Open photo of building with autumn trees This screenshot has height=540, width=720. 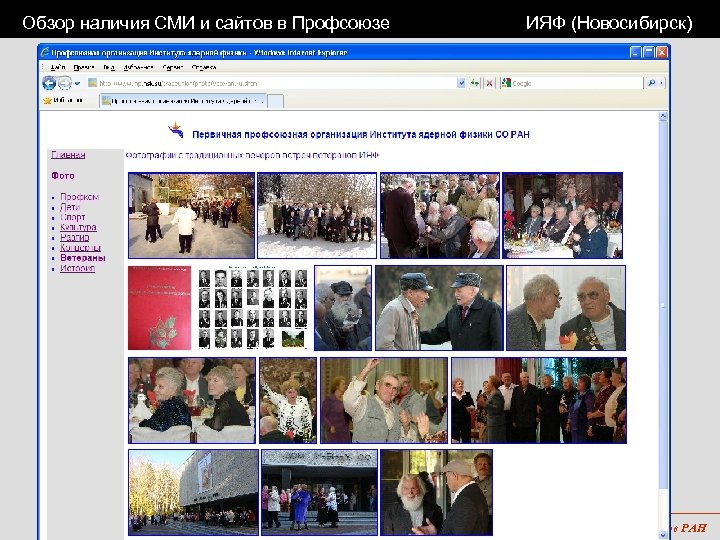pos(193,492)
